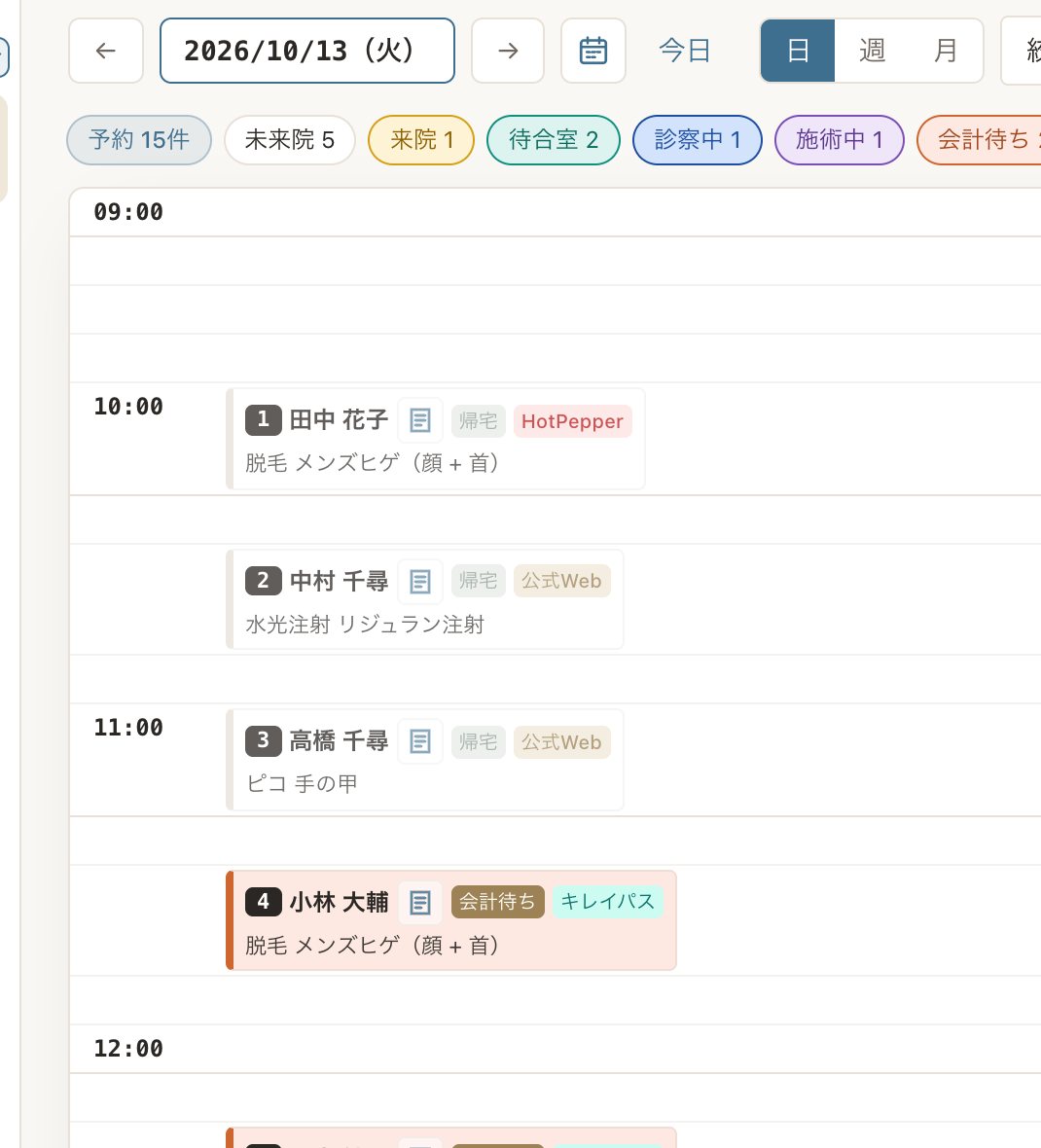Filter by 施術中 1 chip

point(840,140)
